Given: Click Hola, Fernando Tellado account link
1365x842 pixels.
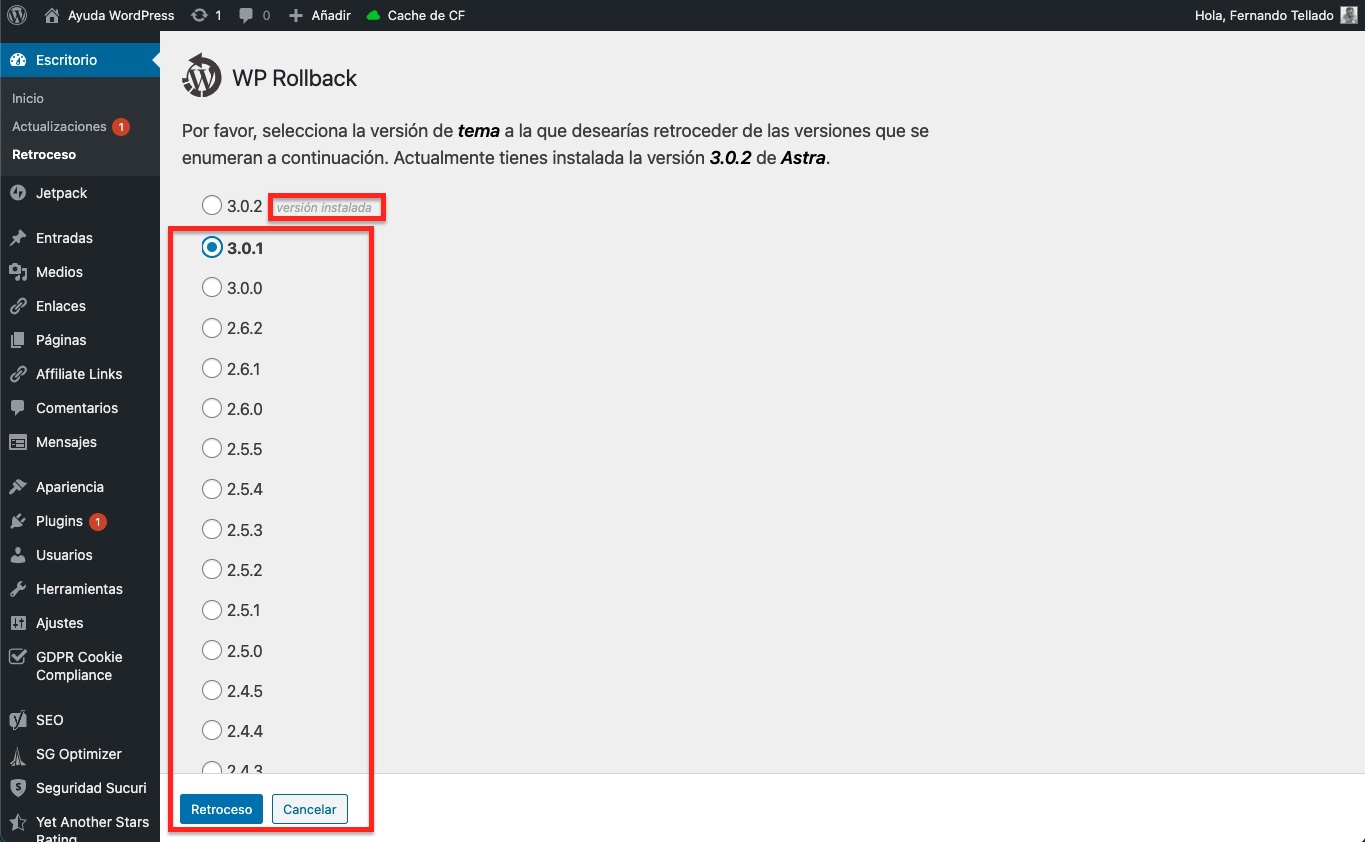Looking at the screenshot, I should tap(1264, 15).
